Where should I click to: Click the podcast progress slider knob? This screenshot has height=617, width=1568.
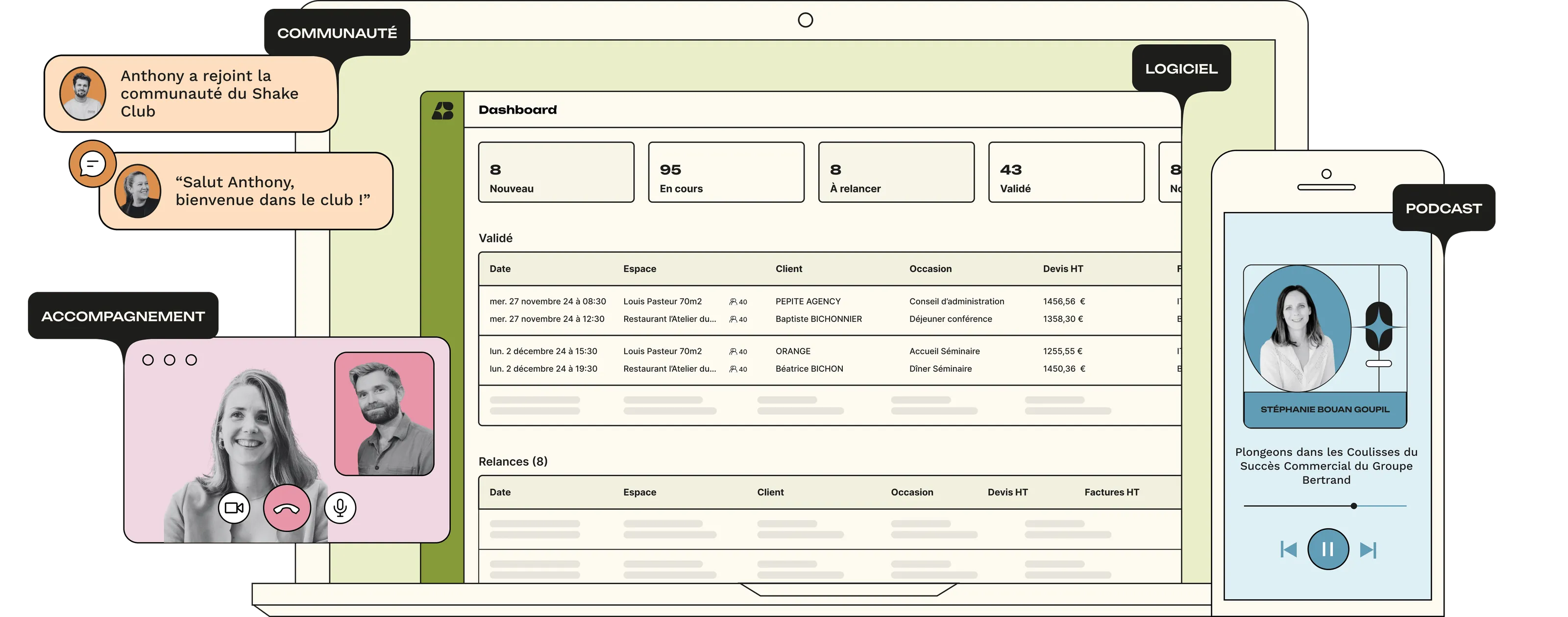pyautogui.click(x=1354, y=506)
